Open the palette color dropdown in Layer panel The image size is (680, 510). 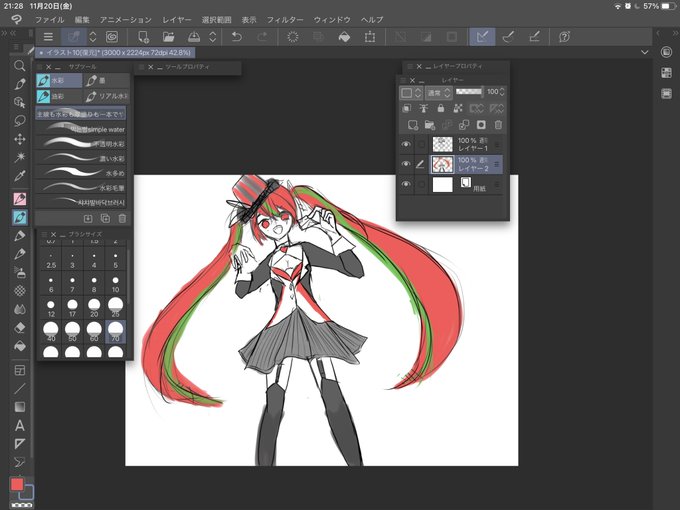[411, 92]
